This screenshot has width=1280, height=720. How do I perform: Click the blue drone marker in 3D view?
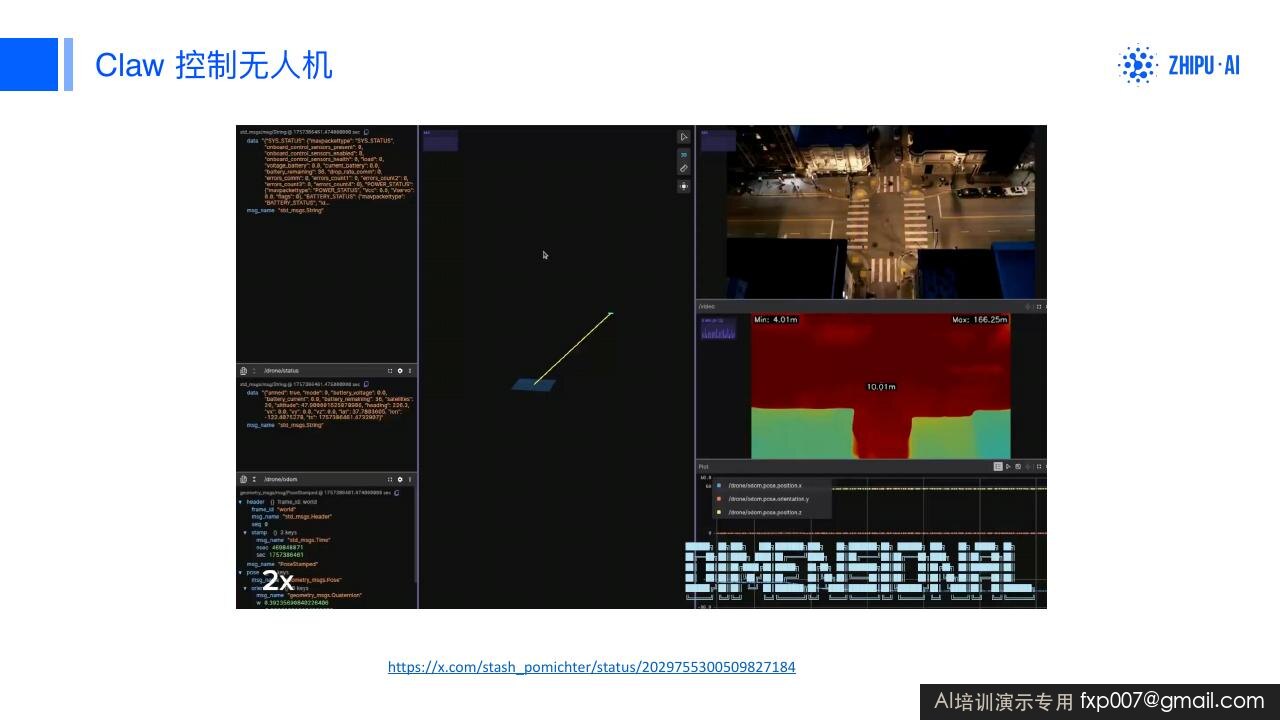[535, 384]
